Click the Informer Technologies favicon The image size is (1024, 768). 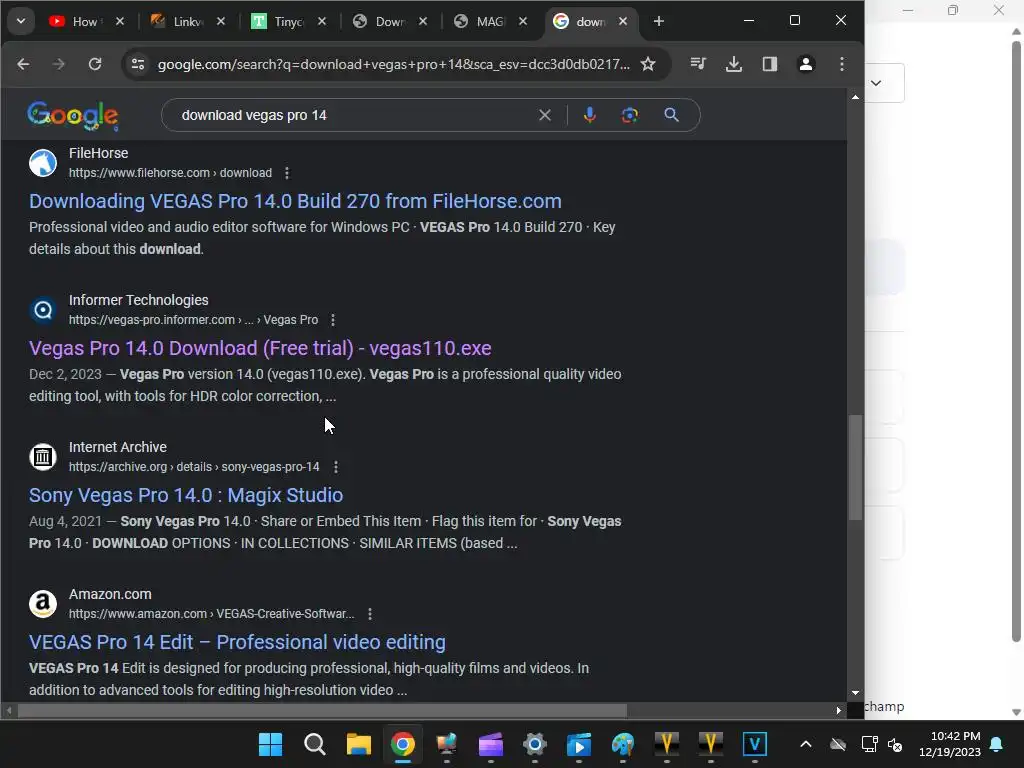43,310
